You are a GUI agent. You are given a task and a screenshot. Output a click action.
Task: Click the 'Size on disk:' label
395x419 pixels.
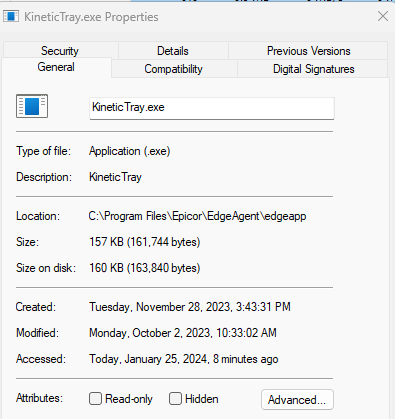coord(46,268)
